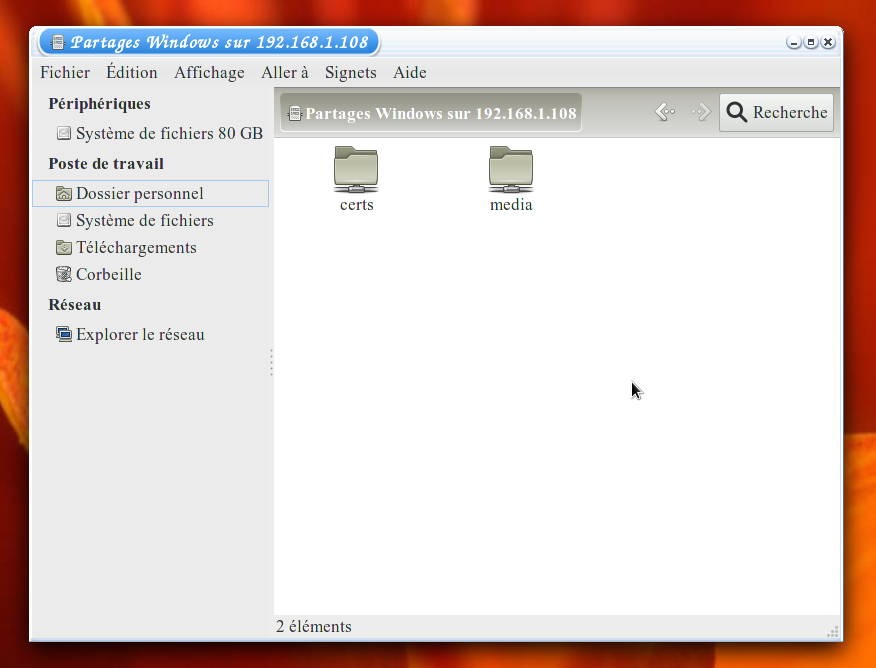Click the Téléchargements folder icon

(x=64, y=247)
